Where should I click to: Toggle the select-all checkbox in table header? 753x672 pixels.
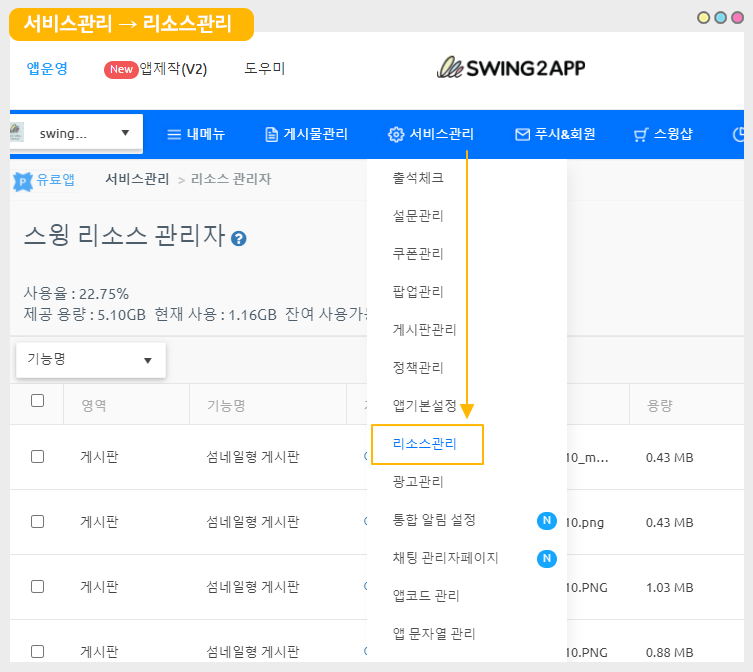pos(38,401)
